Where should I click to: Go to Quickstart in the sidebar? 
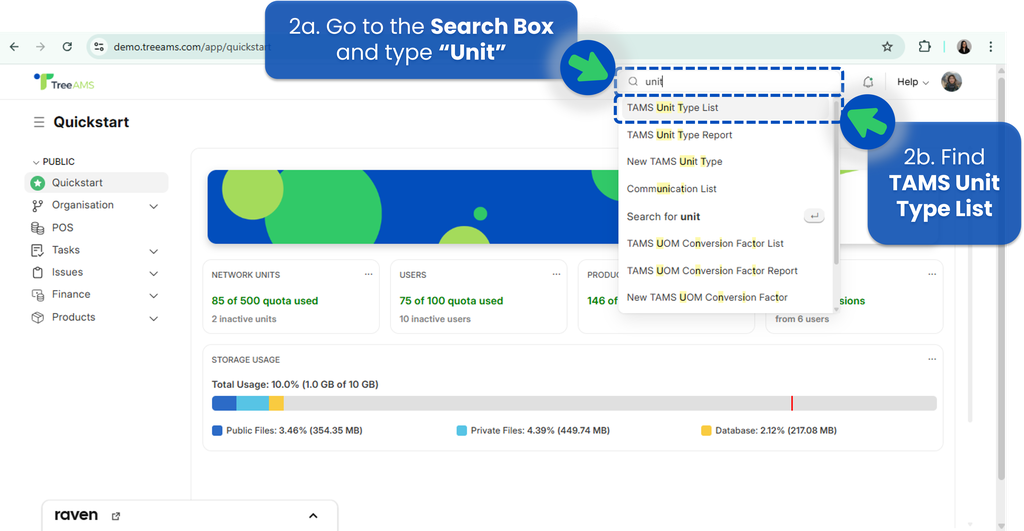pos(77,183)
